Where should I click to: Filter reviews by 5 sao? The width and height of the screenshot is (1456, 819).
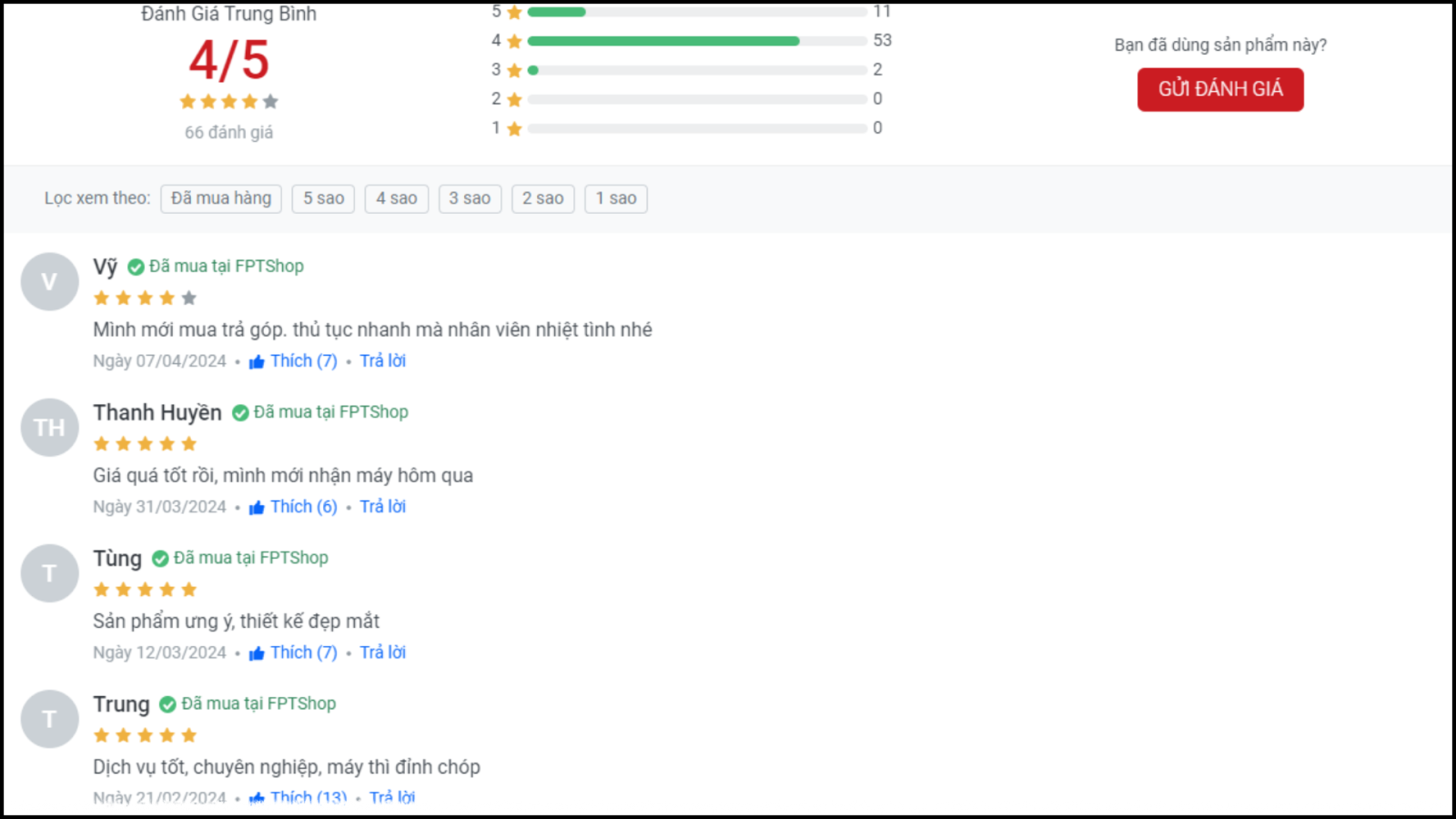pyautogui.click(x=323, y=198)
